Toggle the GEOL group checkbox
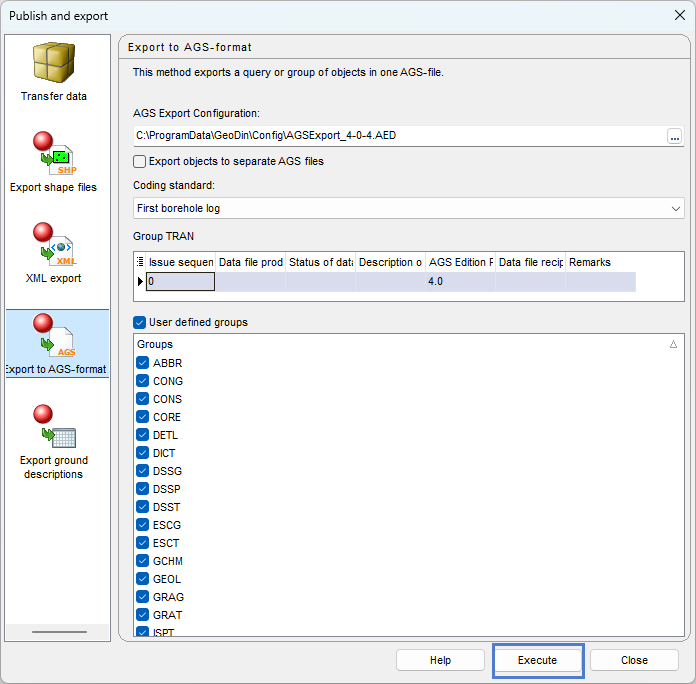 142,579
